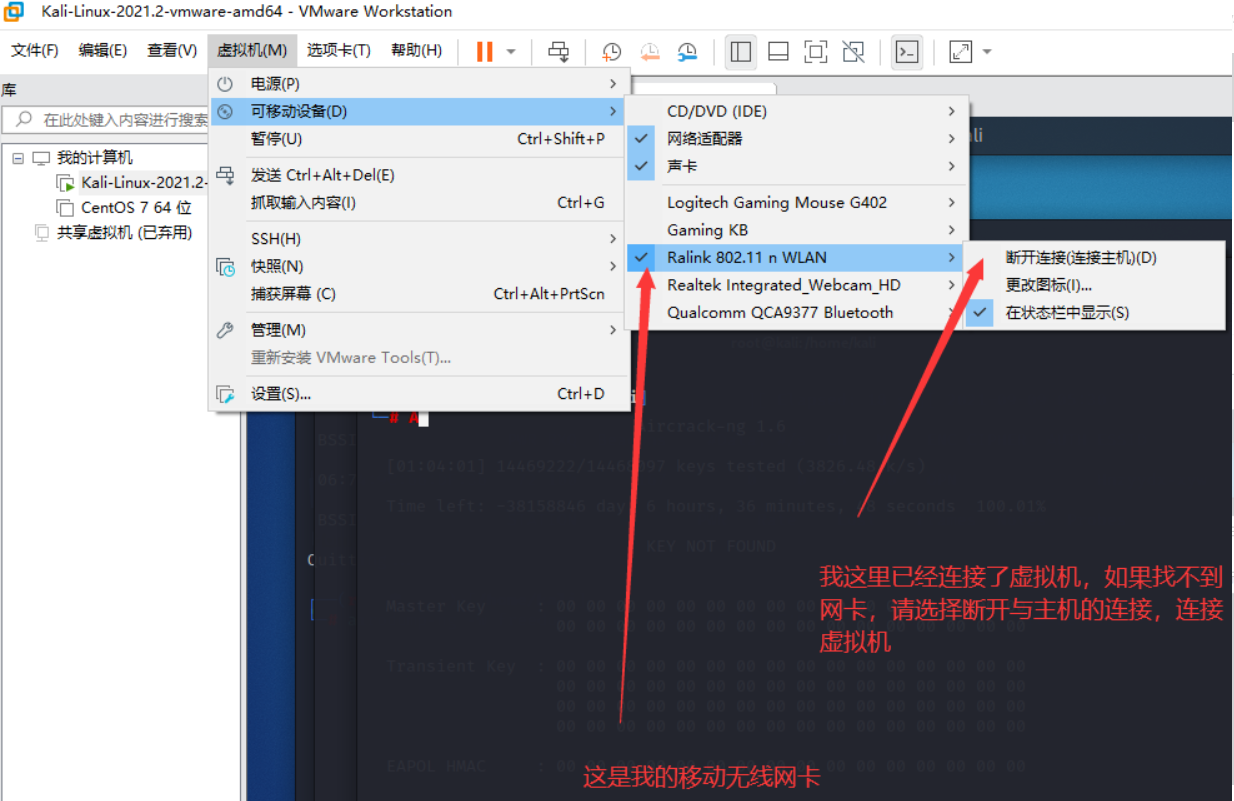Image resolution: width=1234 pixels, height=801 pixels.
Task: Click the take snapshot clock icon
Action: pos(611,51)
